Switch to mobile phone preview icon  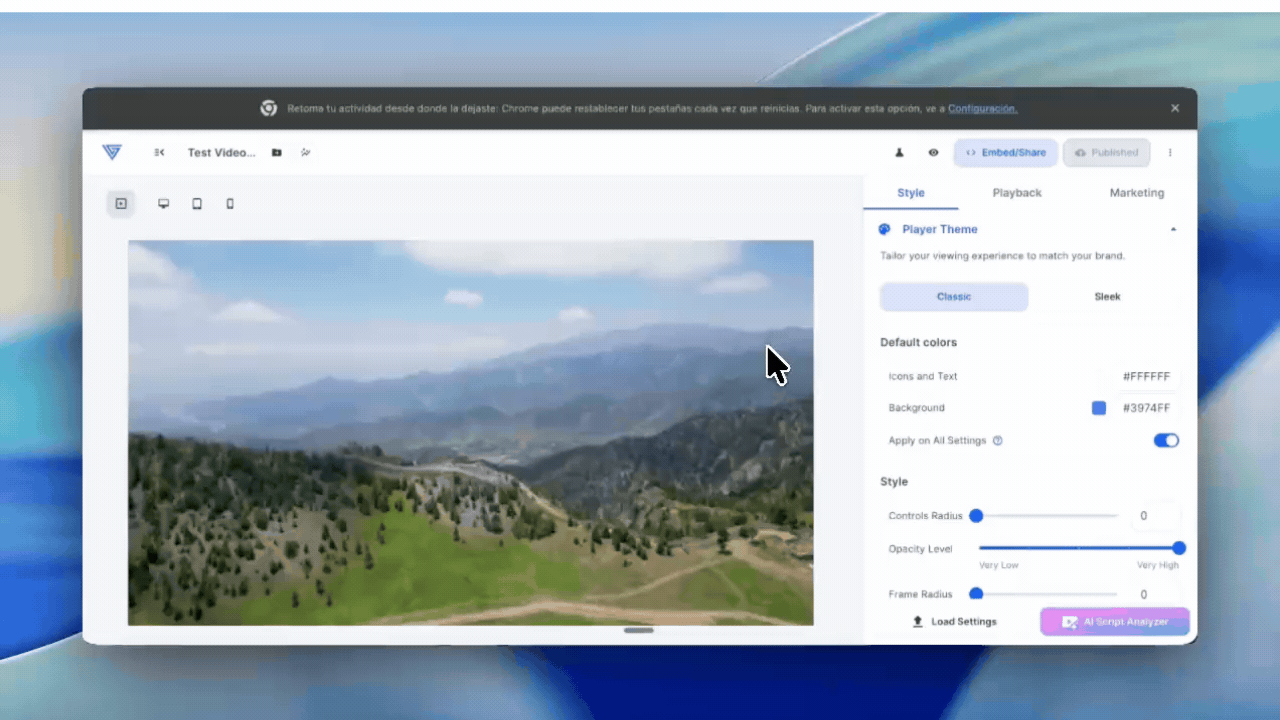230,204
